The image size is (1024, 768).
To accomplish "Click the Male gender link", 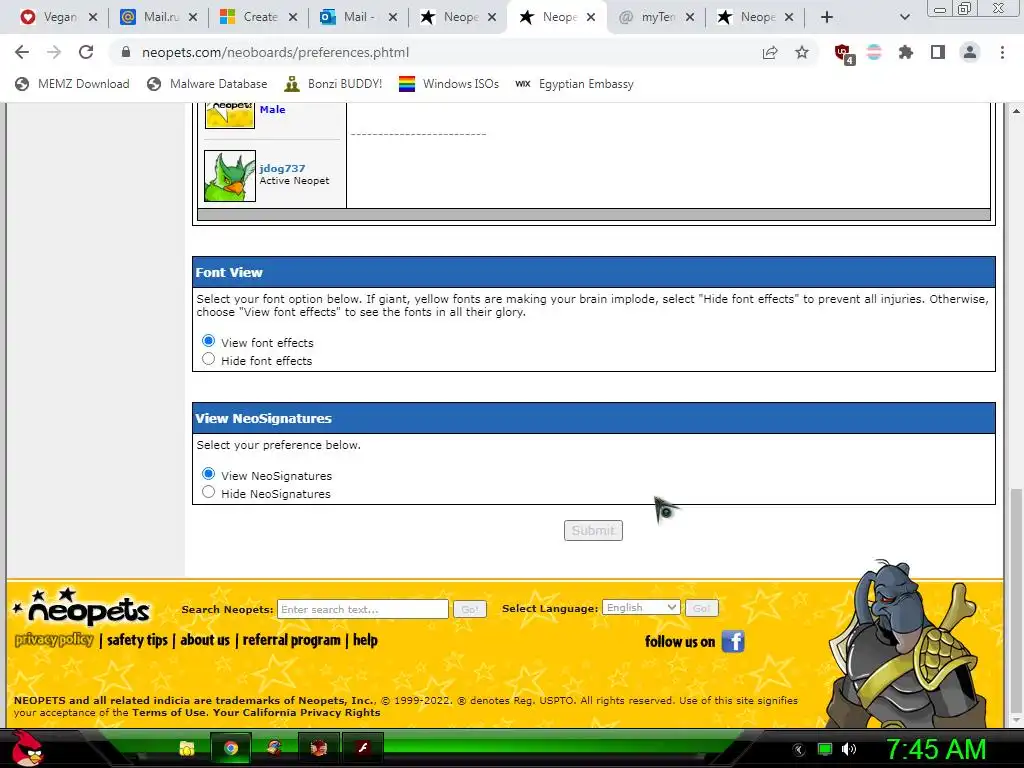I will [x=272, y=110].
